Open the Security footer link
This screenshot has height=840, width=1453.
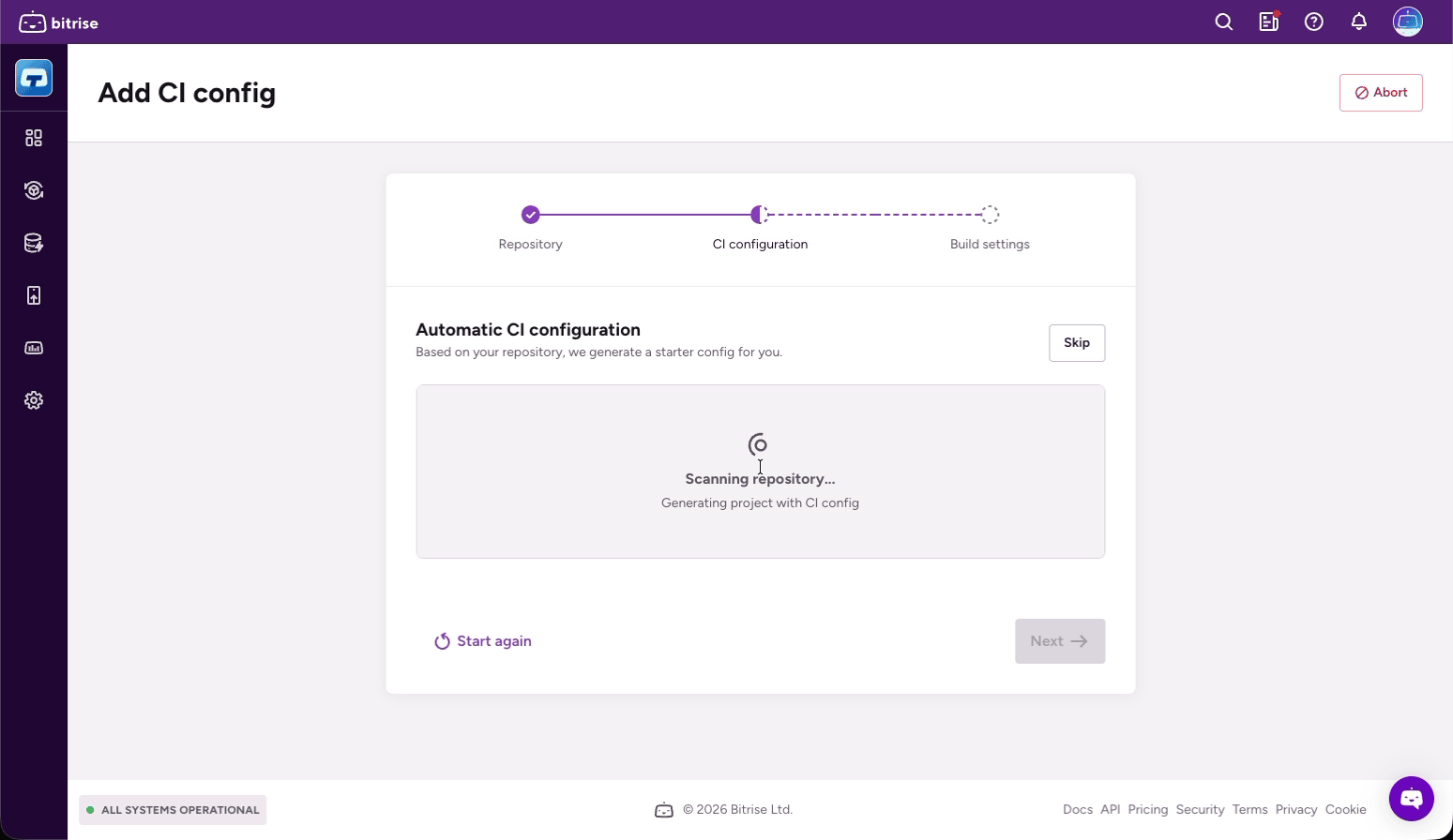1201,810
